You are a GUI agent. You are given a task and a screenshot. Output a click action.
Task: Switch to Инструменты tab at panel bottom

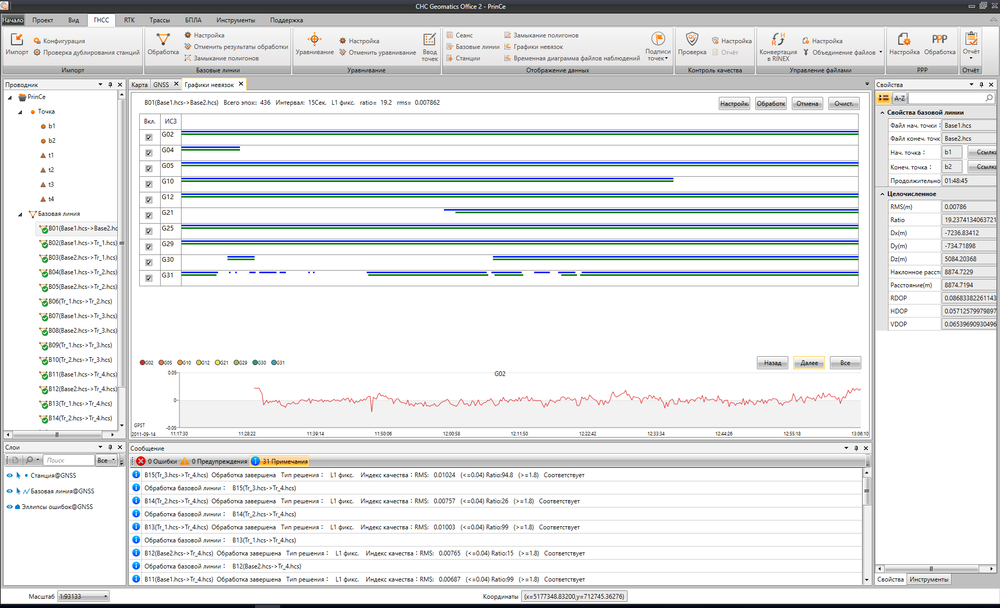pyautogui.click(x=929, y=579)
